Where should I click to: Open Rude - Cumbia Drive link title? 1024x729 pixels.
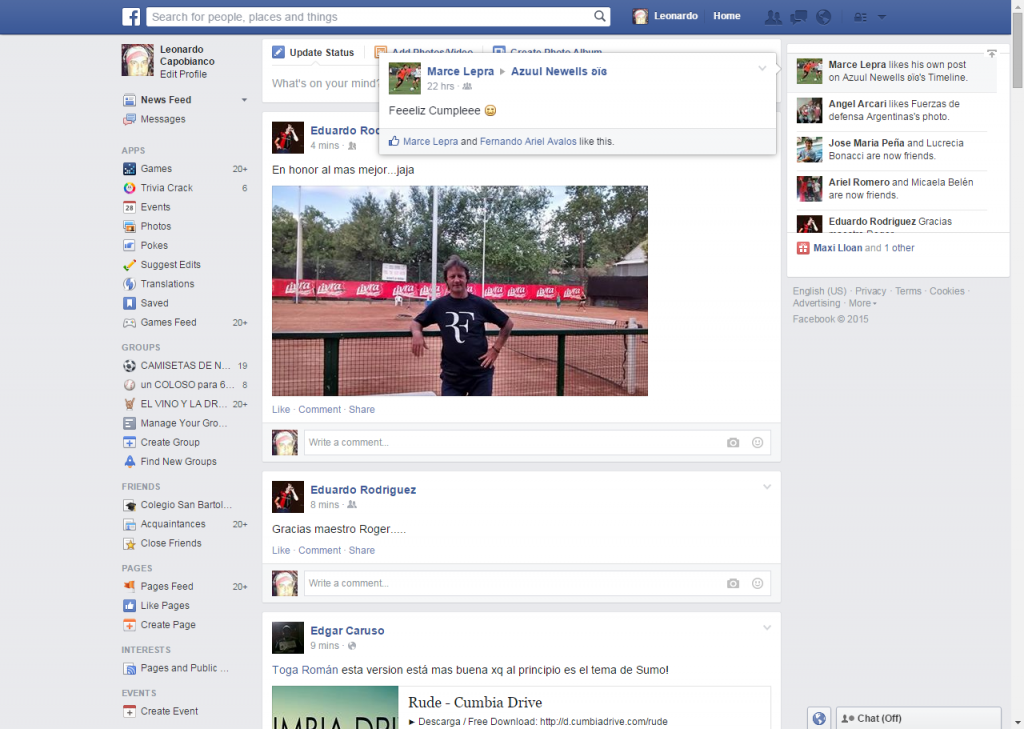(475, 703)
